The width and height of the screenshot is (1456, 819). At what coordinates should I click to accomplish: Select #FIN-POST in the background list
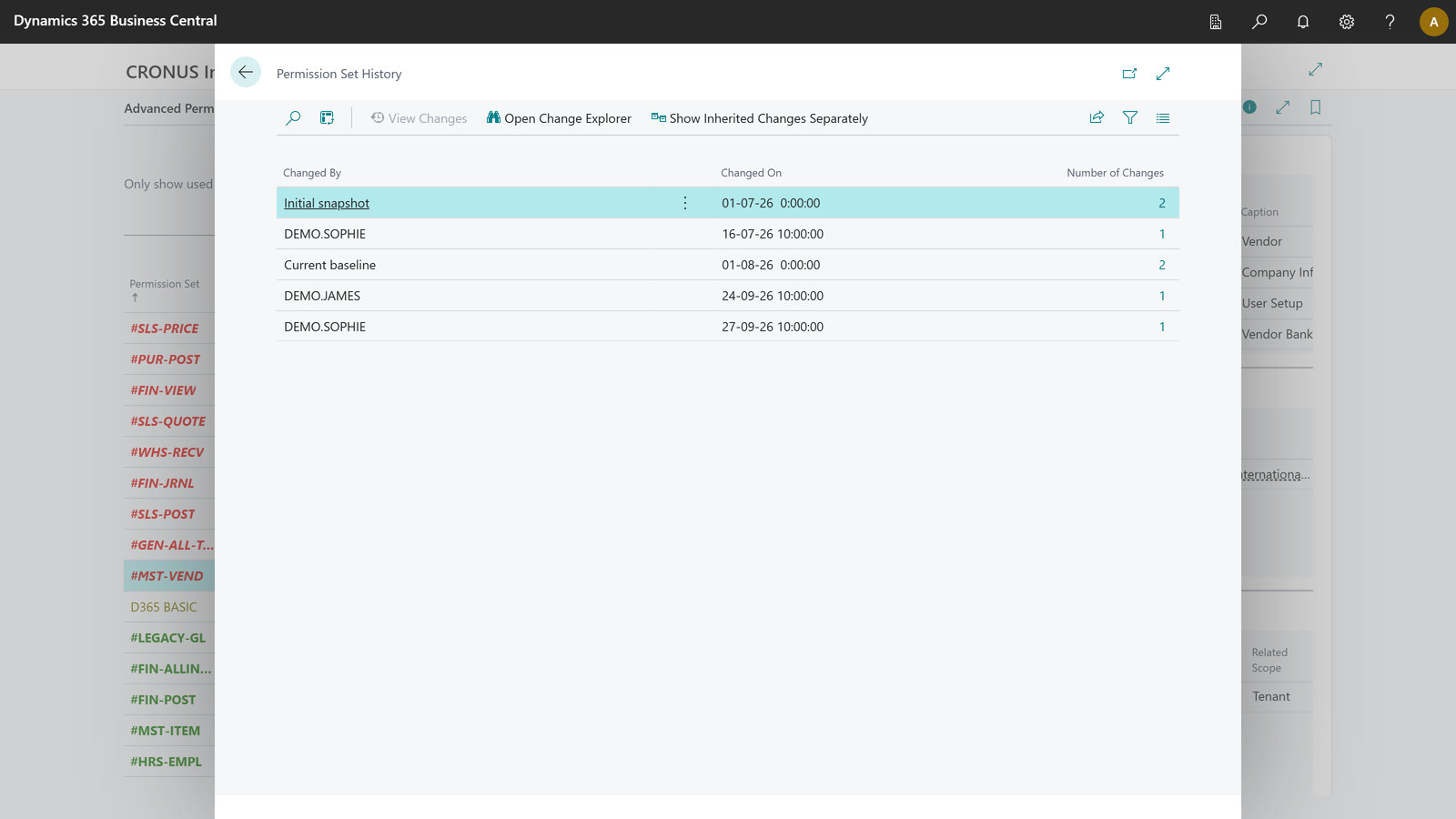[163, 700]
